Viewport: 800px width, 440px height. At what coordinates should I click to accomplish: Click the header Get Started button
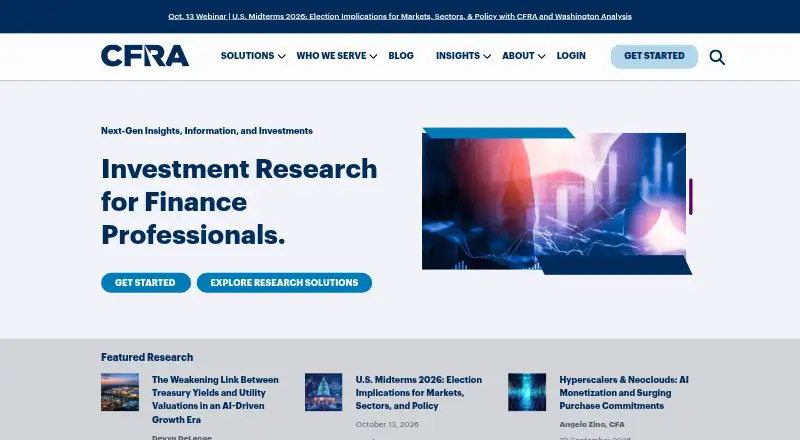point(654,56)
